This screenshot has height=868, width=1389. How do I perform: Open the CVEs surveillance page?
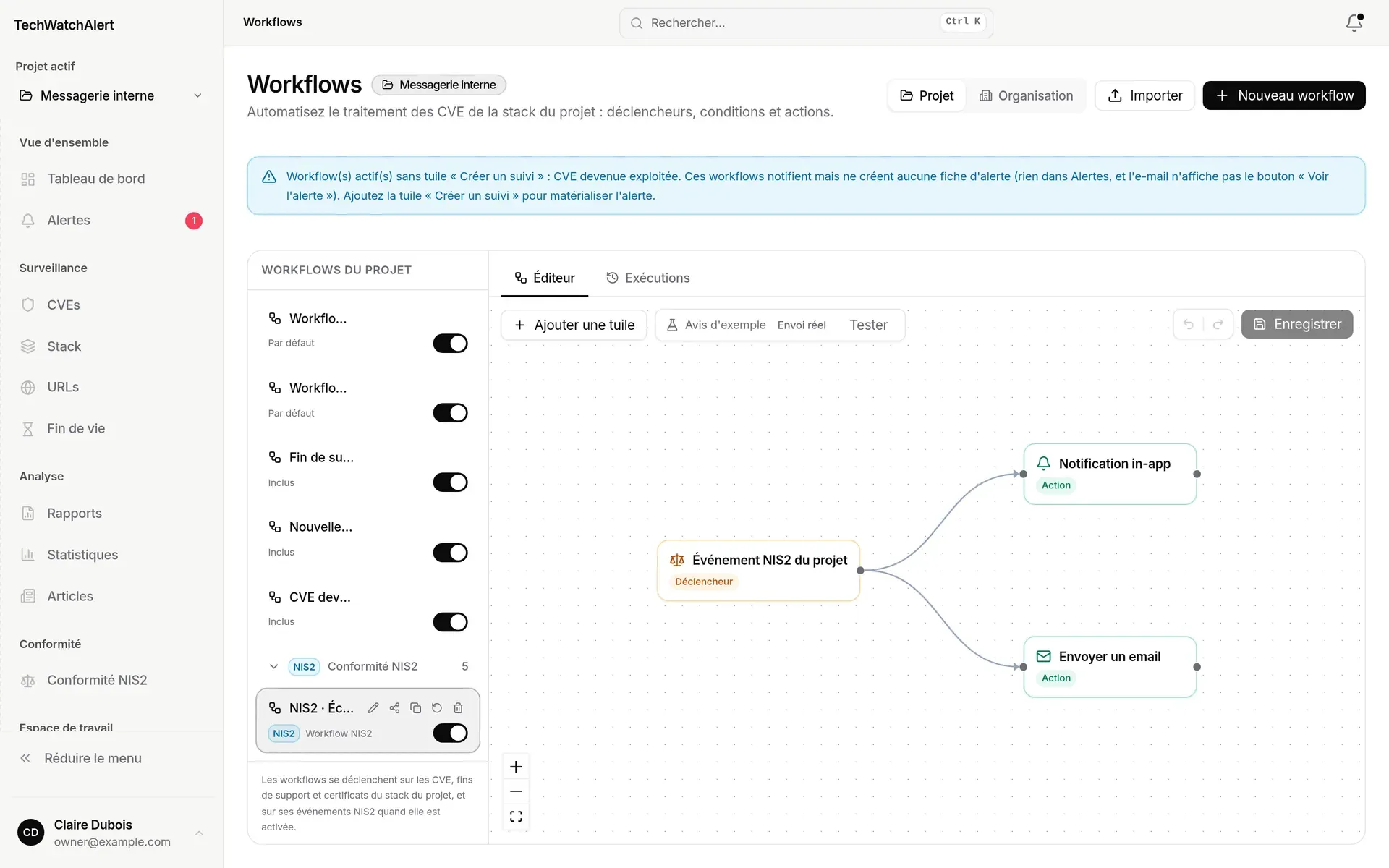coord(111,305)
